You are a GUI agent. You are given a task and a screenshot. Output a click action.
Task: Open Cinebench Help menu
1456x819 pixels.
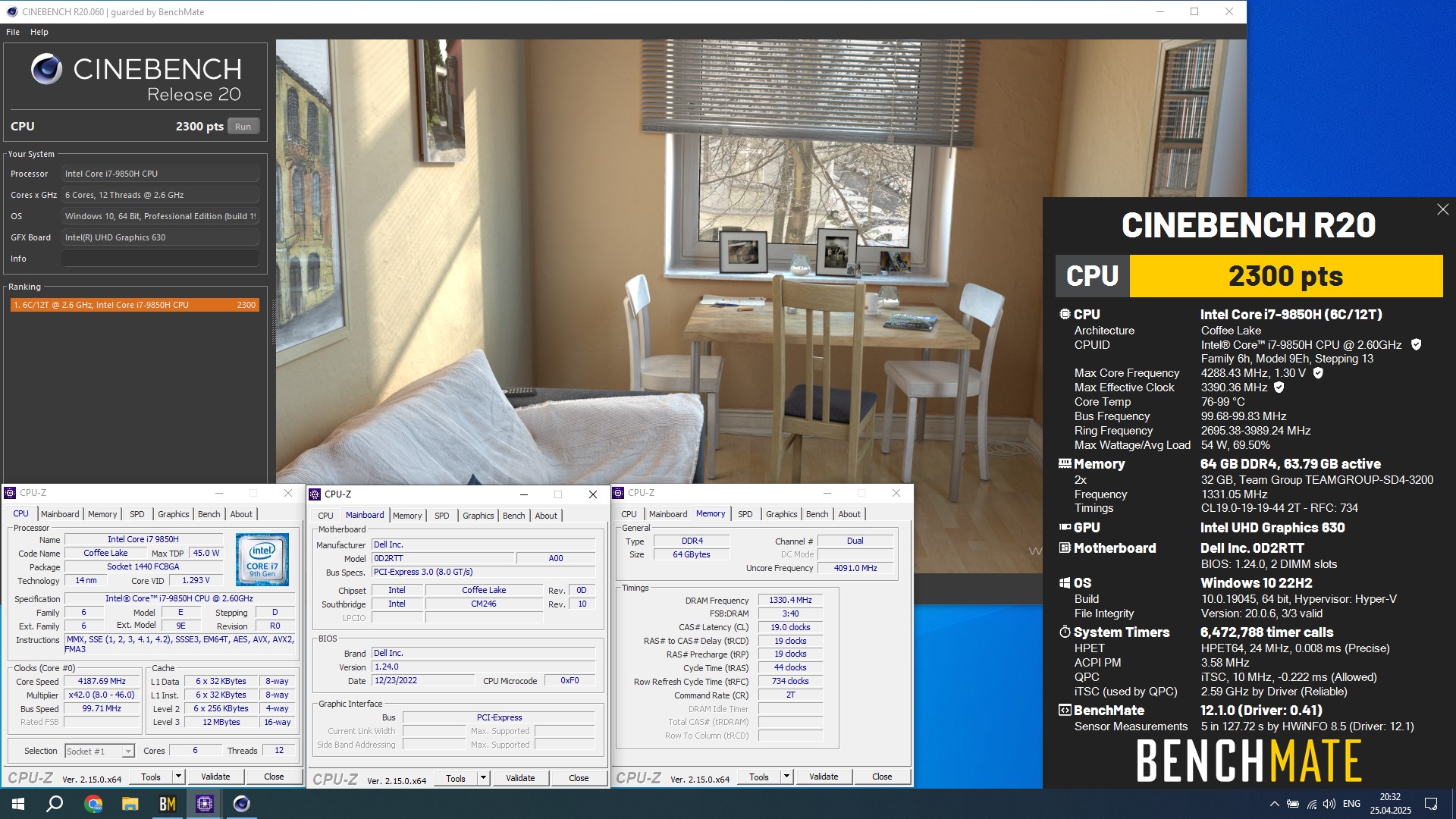coord(39,32)
